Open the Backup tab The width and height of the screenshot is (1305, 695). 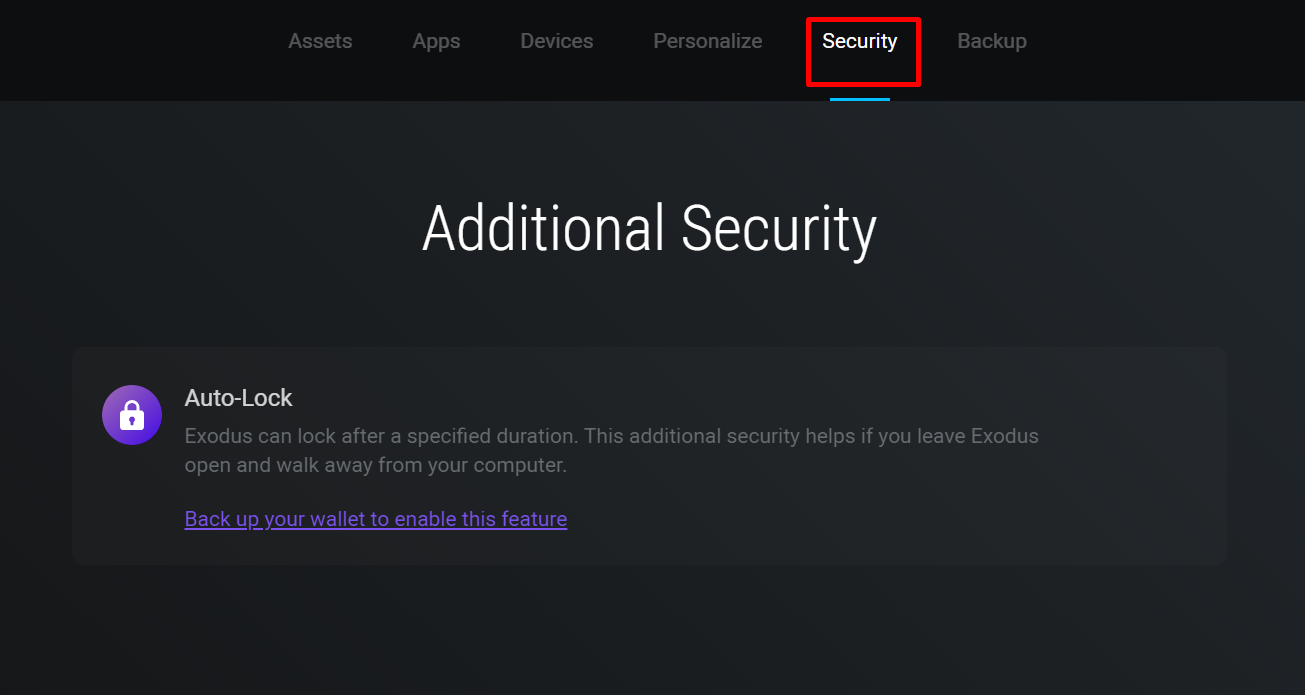tap(992, 41)
